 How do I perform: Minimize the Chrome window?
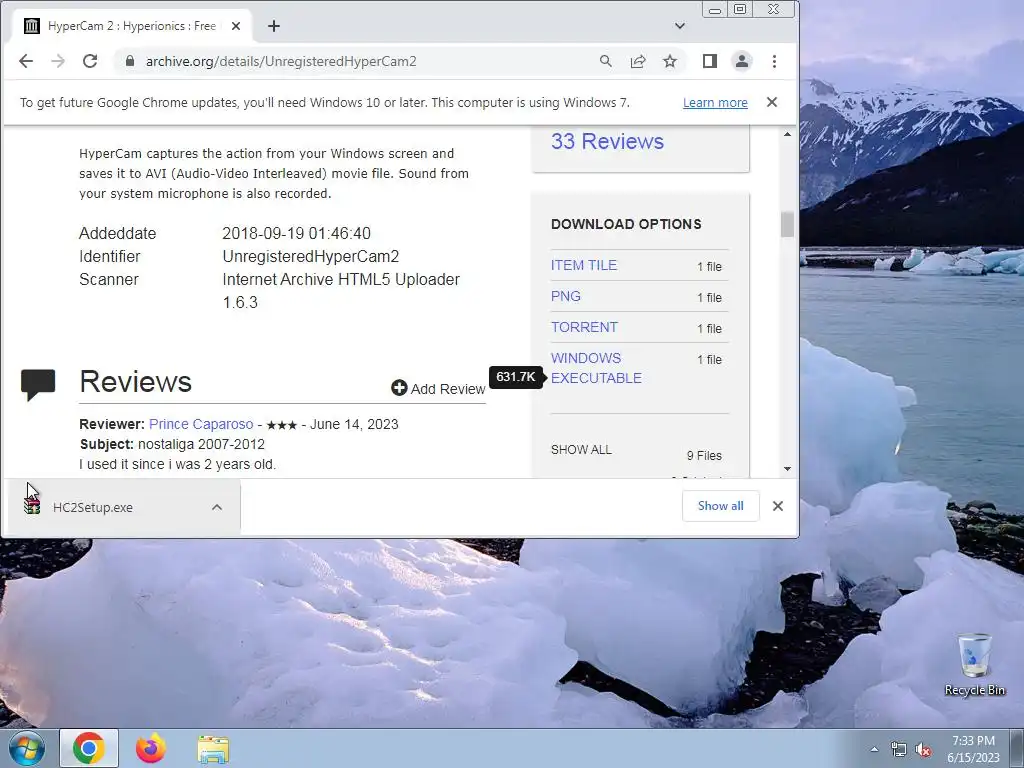tap(715, 10)
